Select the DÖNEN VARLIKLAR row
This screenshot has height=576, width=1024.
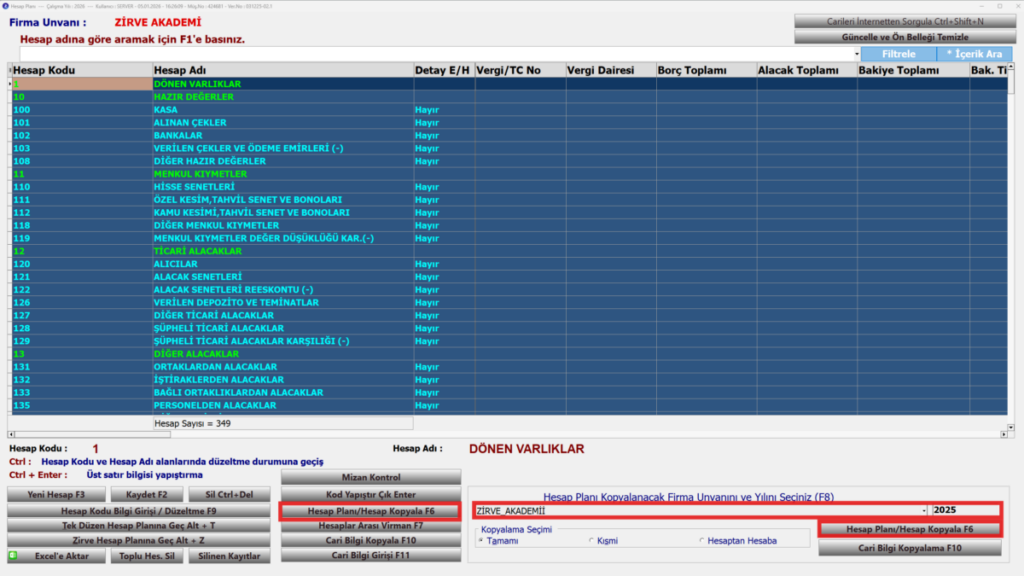pyautogui.click(x=509, y=84)
